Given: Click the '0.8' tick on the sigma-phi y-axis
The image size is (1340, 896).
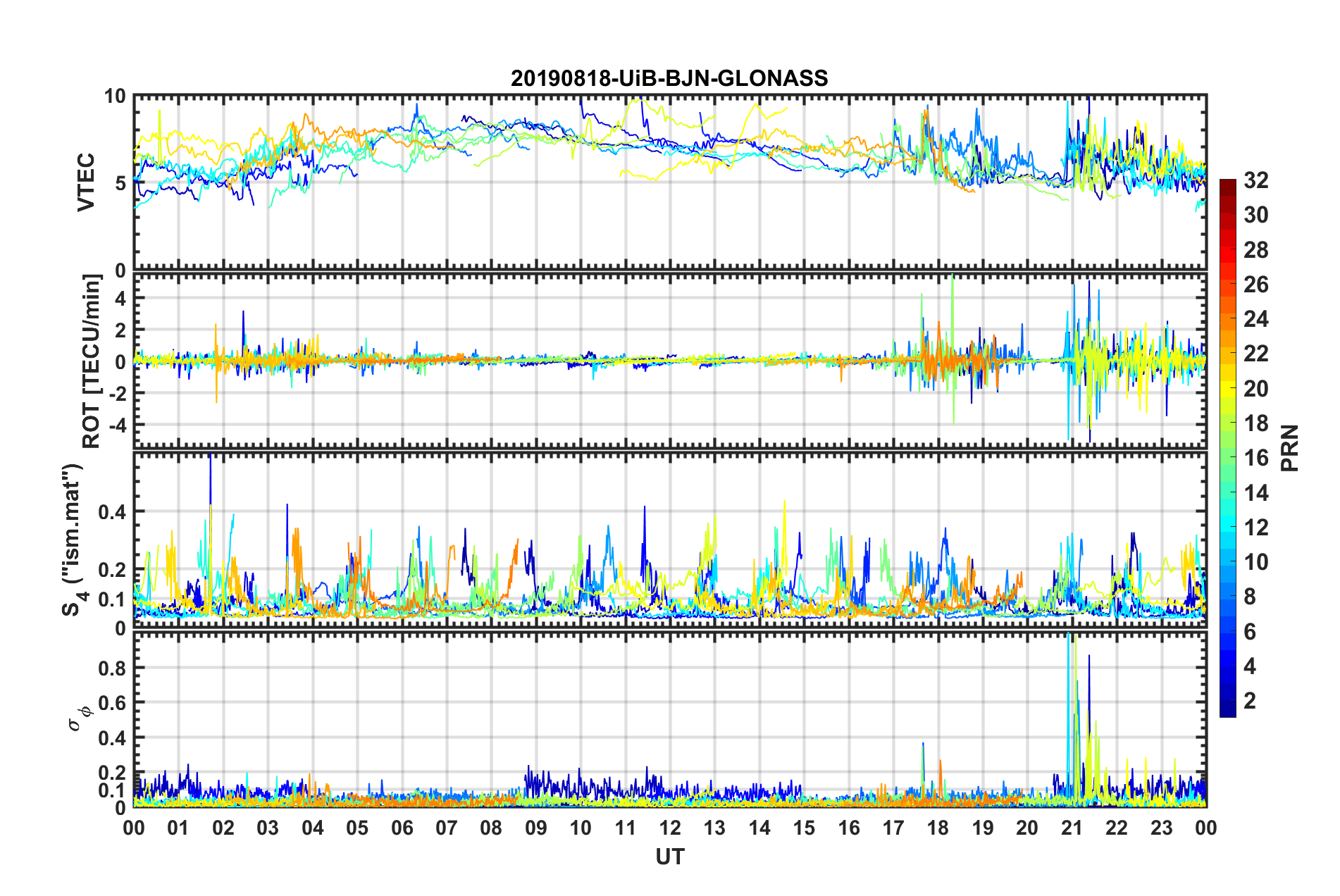Looking at the screenshot, I should tap(113, 668).
